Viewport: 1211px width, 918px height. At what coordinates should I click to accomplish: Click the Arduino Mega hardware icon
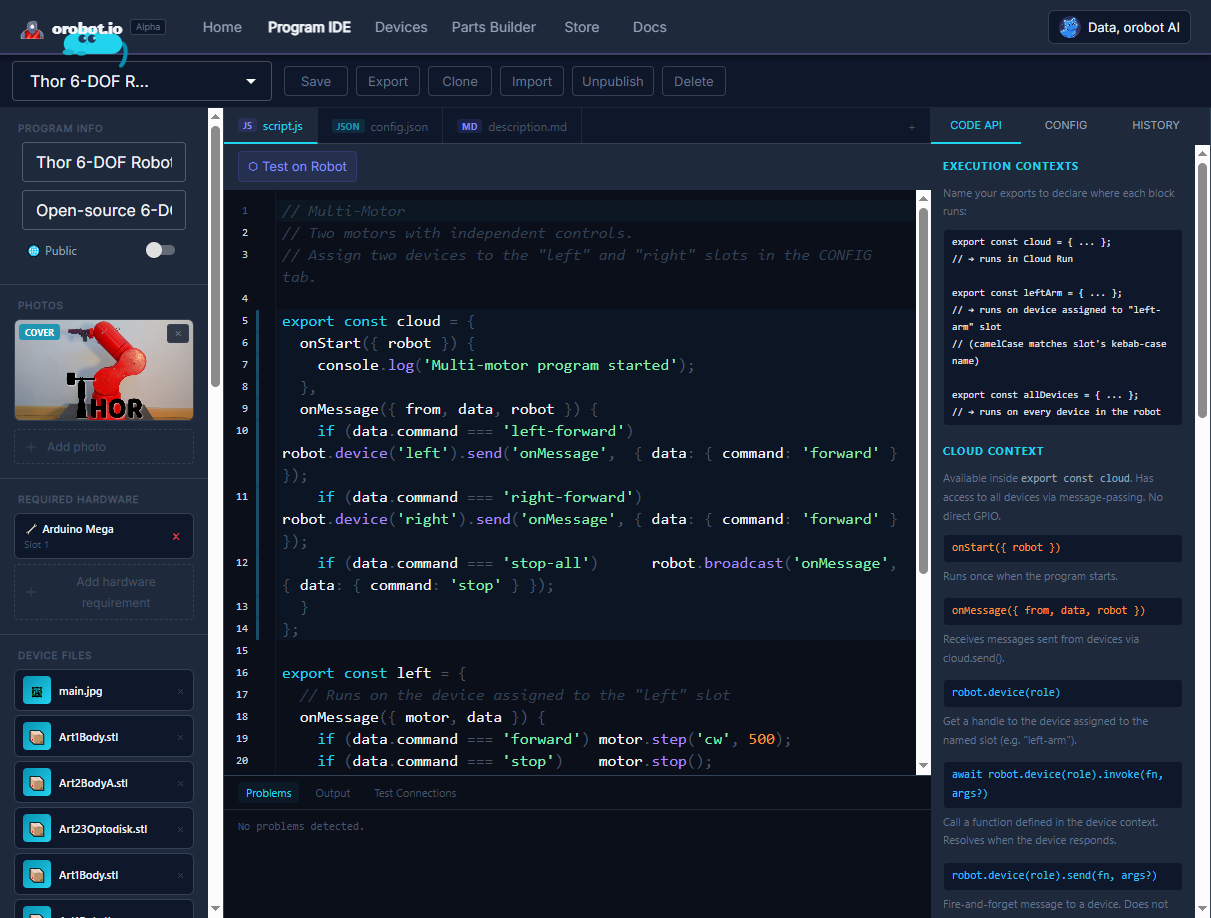(x=31, y=529)
